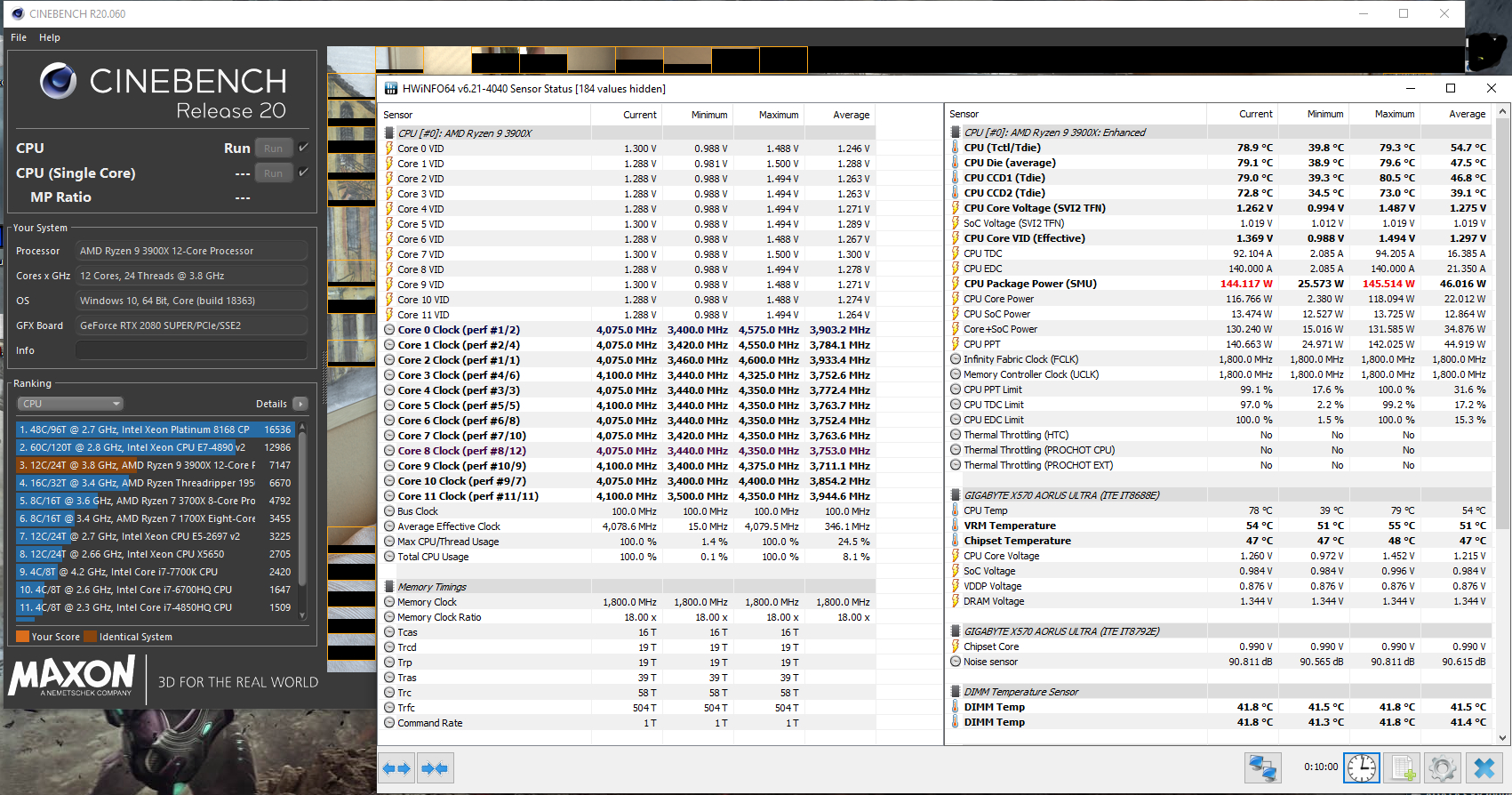Click the 144.117 W package power value

(x=1246, y=284)
